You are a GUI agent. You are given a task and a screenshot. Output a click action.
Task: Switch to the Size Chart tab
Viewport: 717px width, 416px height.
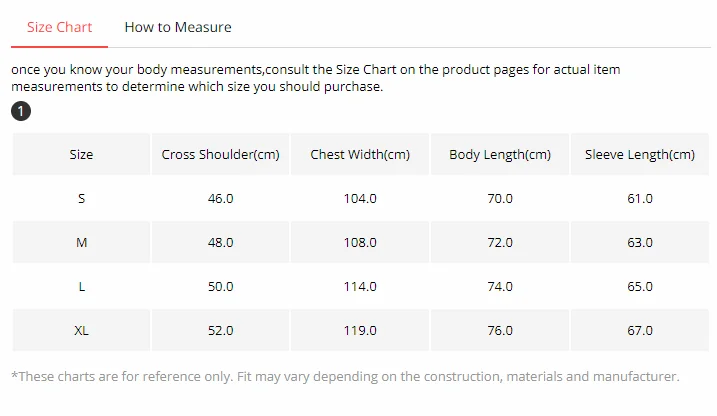[x=59, y=27]
